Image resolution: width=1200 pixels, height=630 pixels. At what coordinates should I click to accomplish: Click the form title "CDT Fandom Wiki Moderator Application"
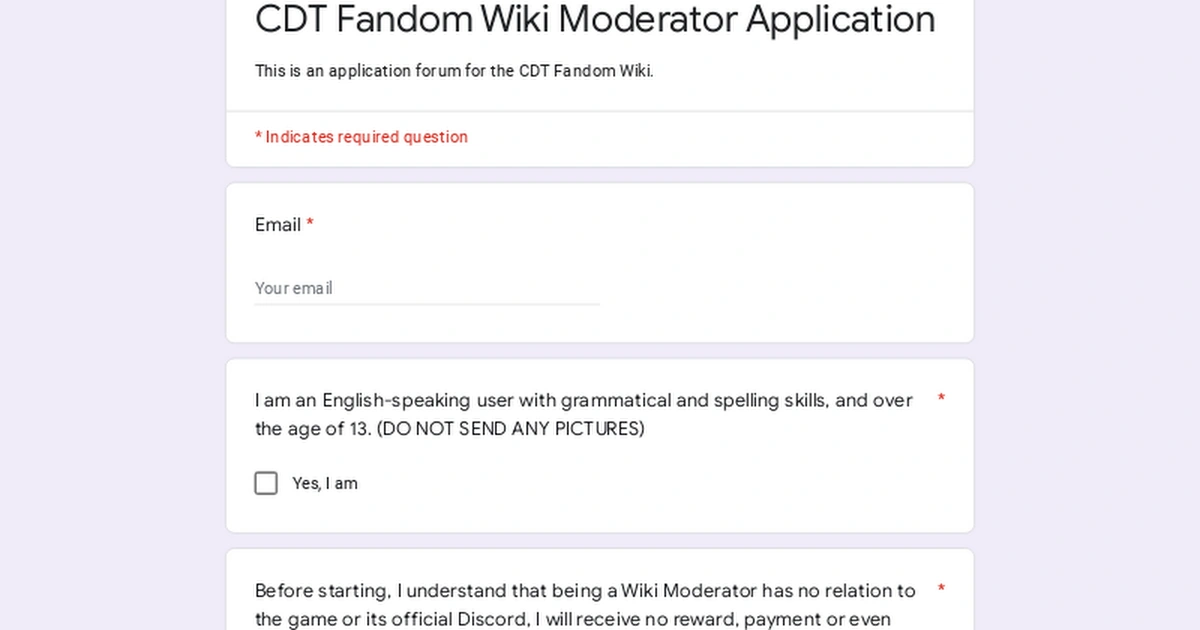(x=594, y=20)
